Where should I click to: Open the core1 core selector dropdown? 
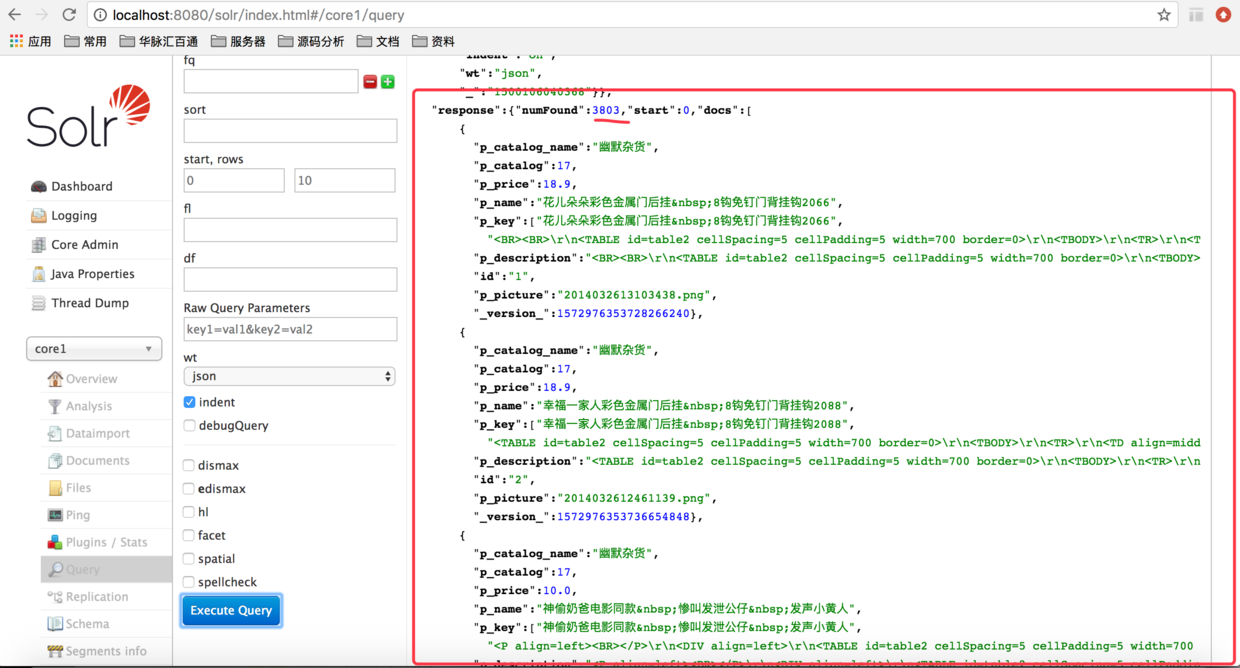[94, 349]
